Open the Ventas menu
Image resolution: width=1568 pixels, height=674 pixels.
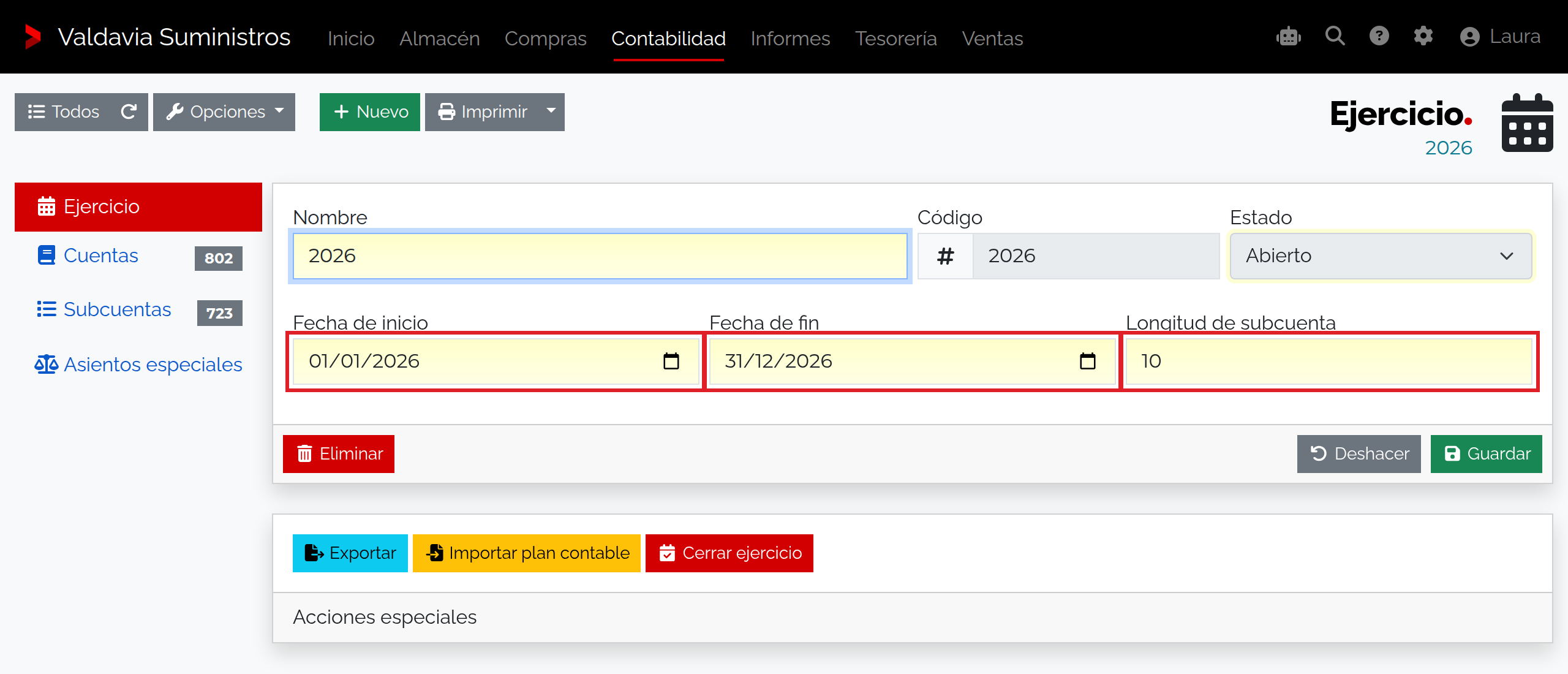pos(993,38)
